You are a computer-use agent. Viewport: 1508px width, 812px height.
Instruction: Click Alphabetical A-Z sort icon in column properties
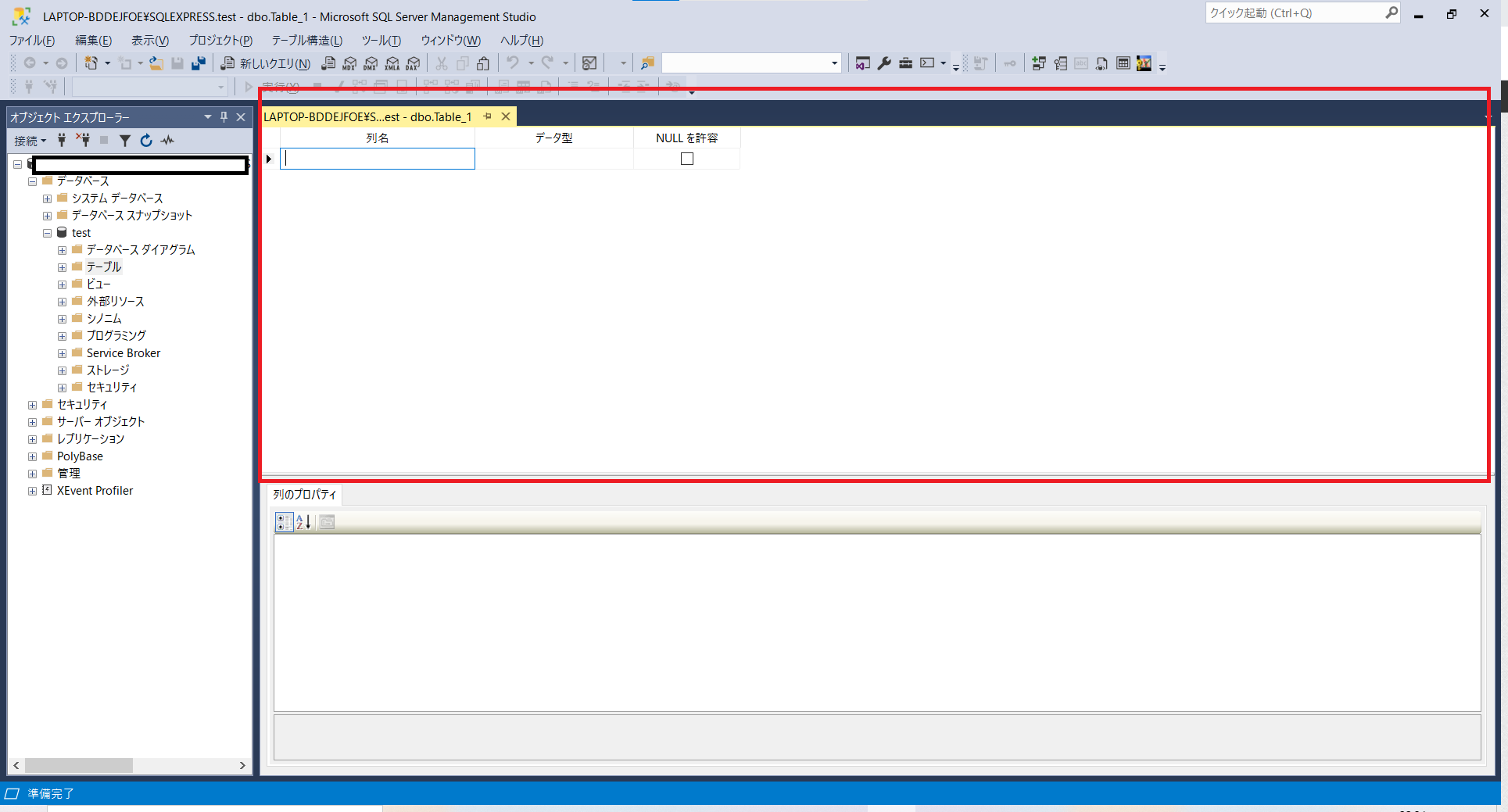coord(303,521)
